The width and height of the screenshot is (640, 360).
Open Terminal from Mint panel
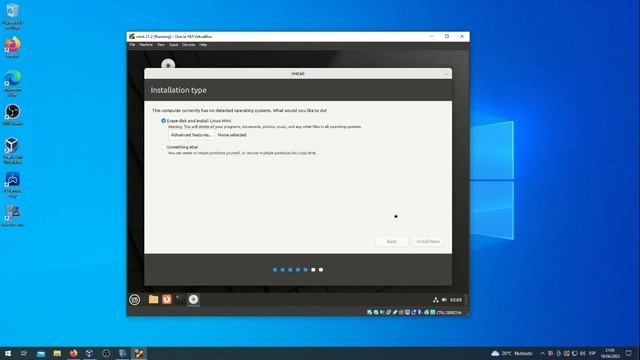click(x=180, y=300)
